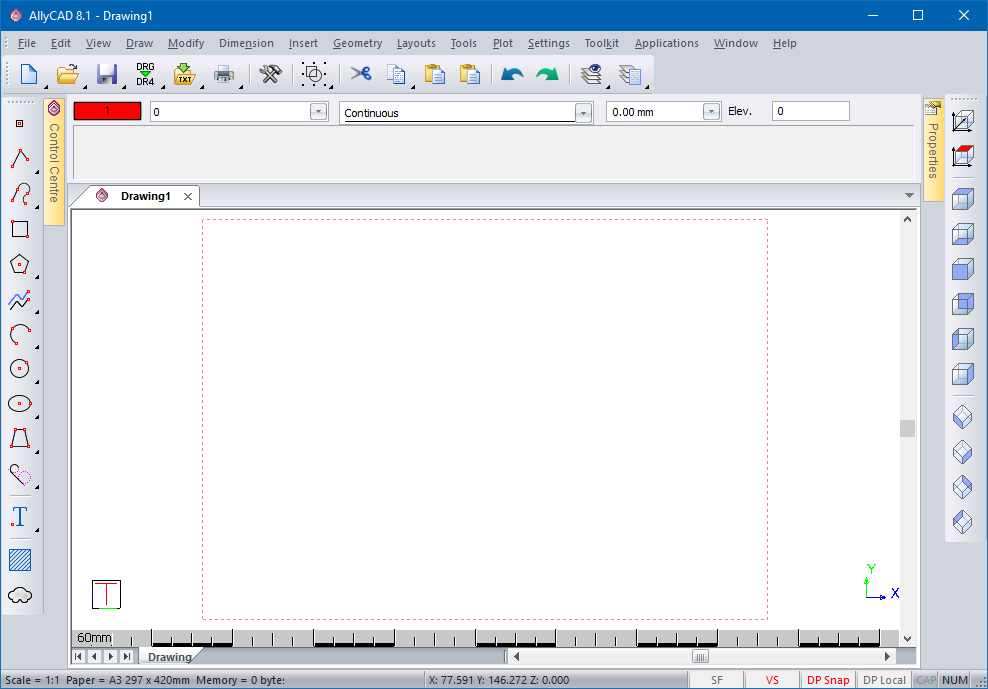Switch to the Drawing1 document tab
Screen dimensions: 988x689
145,196
